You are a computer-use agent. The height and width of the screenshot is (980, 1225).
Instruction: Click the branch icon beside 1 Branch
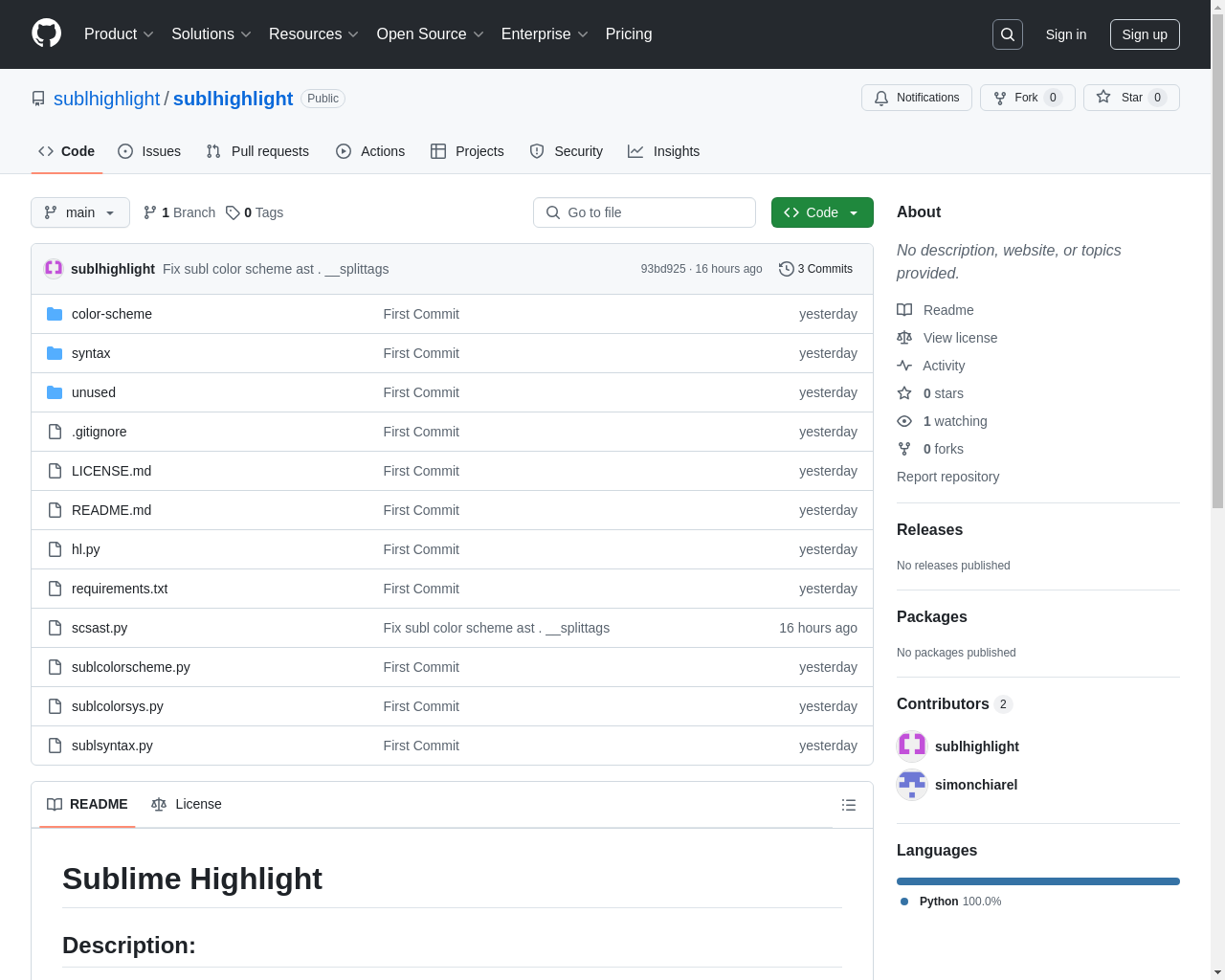[x=150, y=212]
